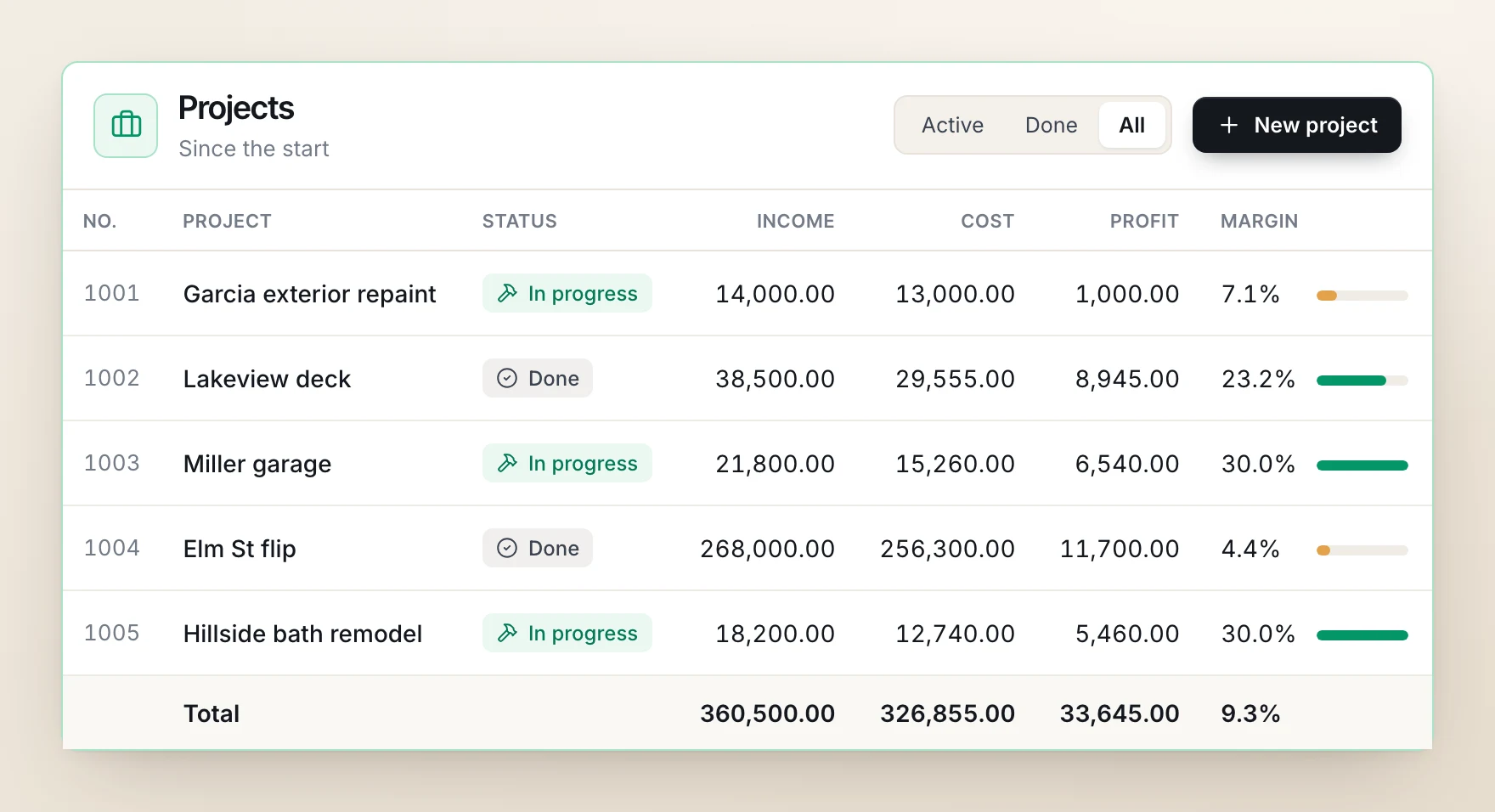Viewport: 1495px width, 812px height.
Task: Click the 23.2% margin bar for Lakeview deck
Action: tap(1362, 381)
